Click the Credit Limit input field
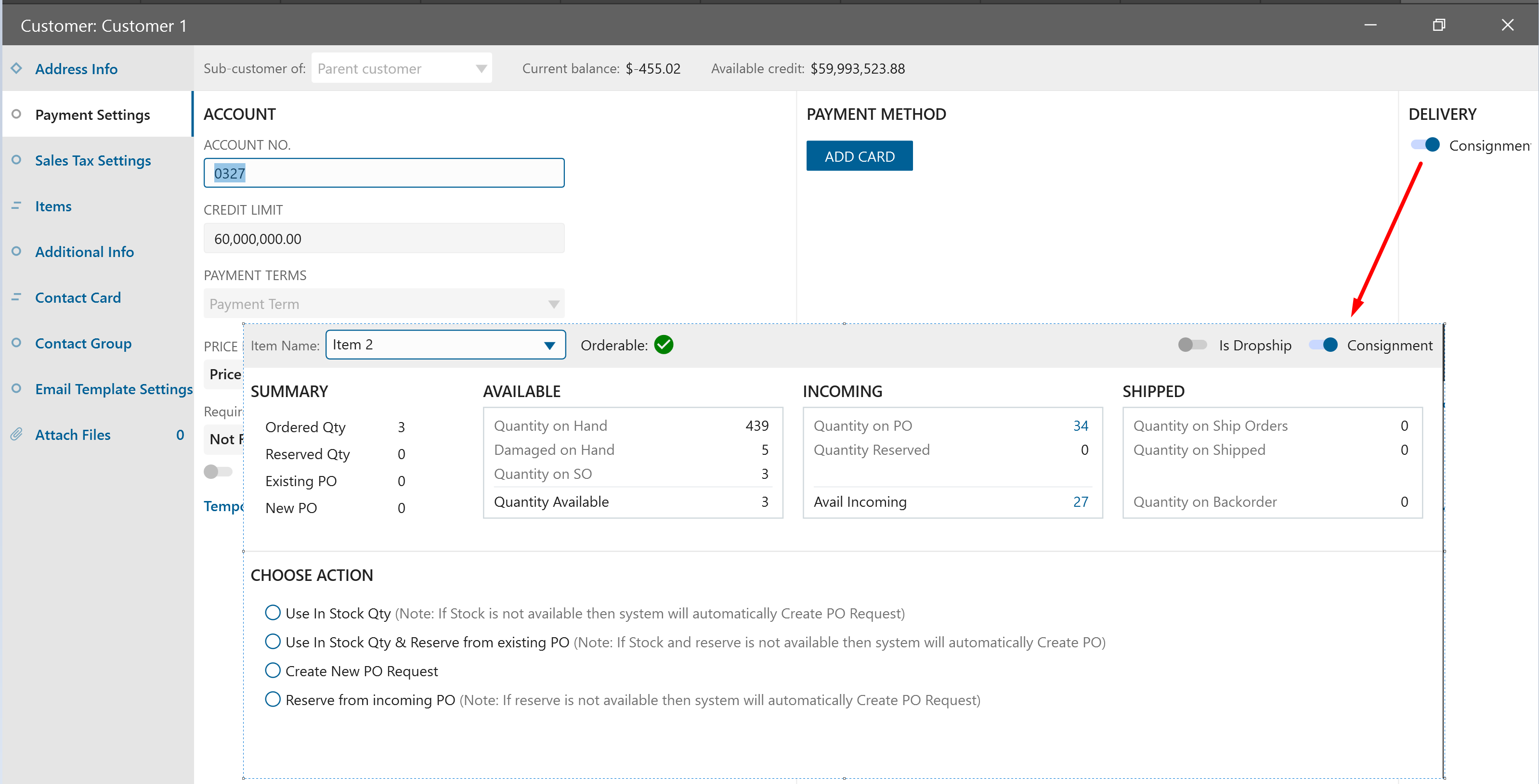The image size is (1539, 784). pos(384,238)
